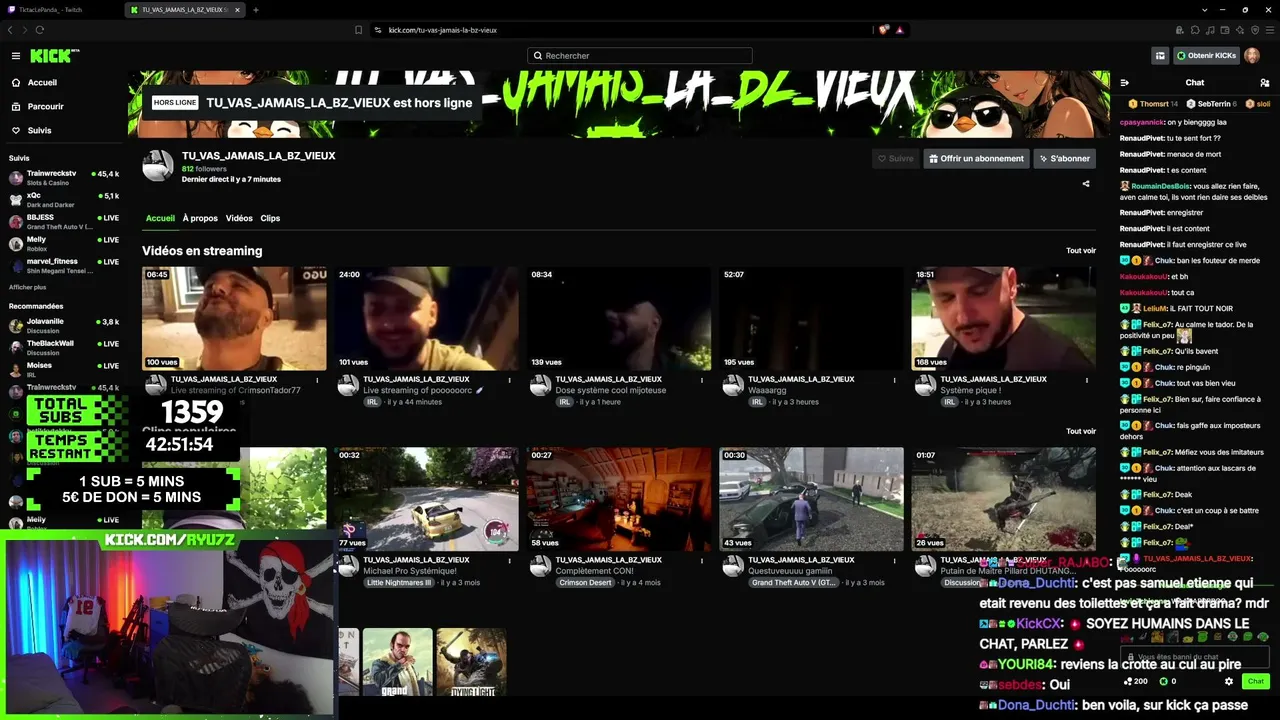Send message with the green Chat button
1280x720 pixels.
click(x=1255, y=681)
